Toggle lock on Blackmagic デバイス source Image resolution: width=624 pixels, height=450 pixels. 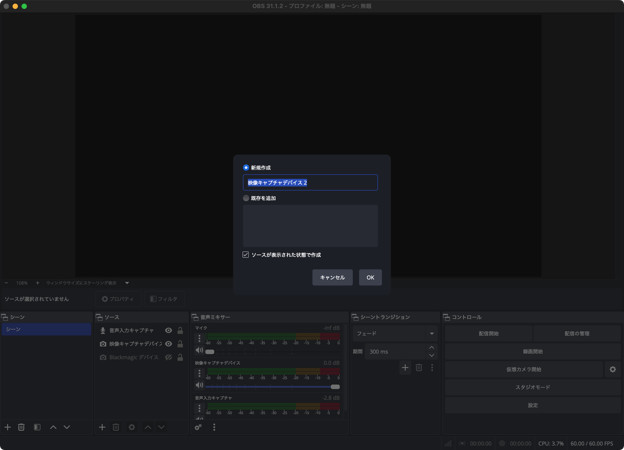pyautogui.click(x=180, y=357)
